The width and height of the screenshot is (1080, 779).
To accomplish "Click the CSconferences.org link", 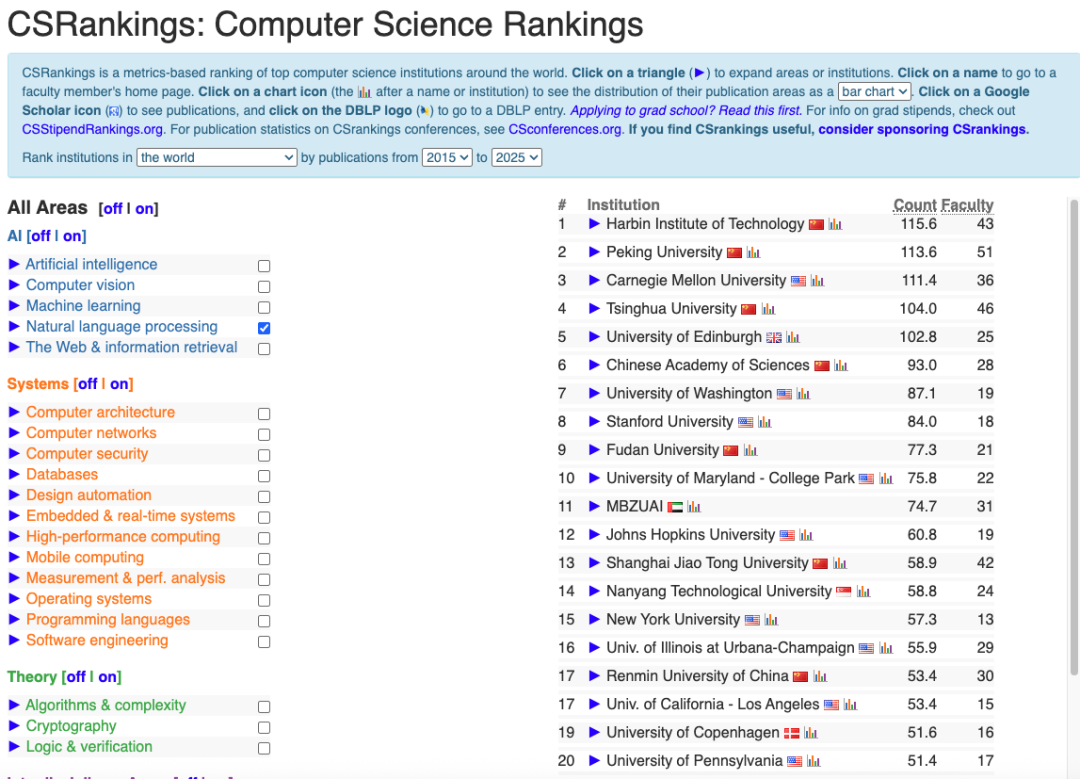I will click(565, 129).
